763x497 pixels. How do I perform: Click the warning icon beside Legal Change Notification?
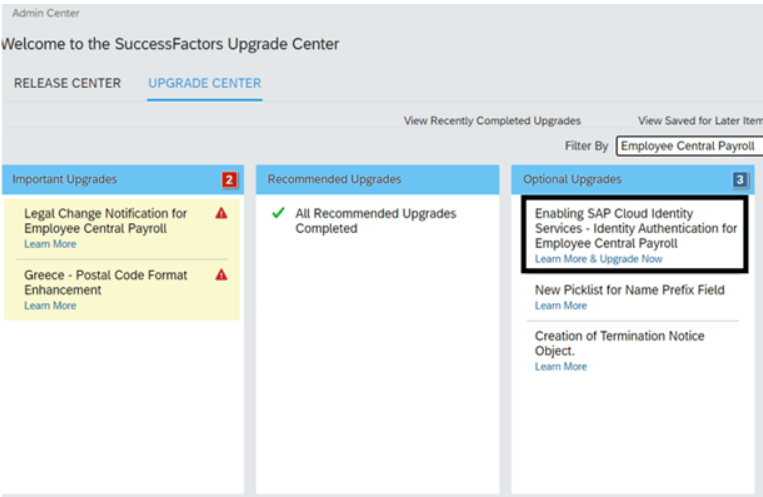point(221,214)
